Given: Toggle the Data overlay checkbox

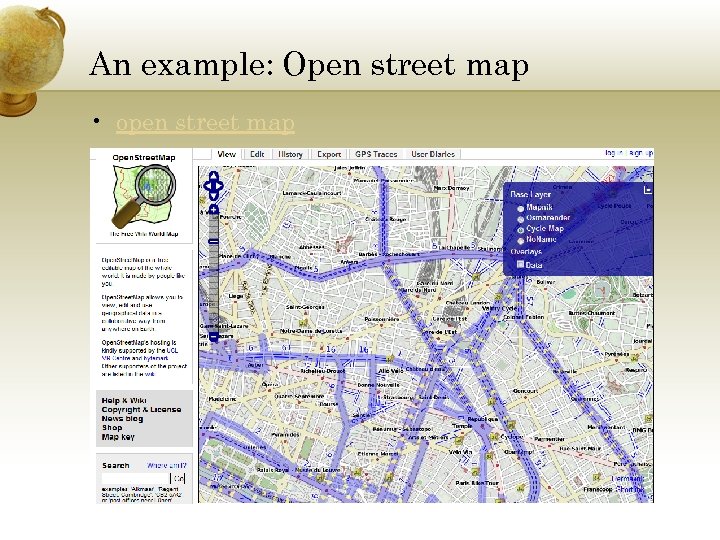Looking at the screenshot, I should click(520, 264).
